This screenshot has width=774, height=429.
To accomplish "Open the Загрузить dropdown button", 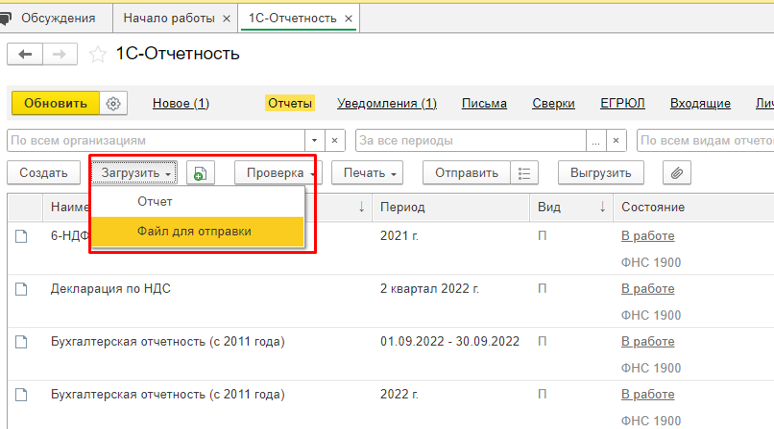I will 134,173.
